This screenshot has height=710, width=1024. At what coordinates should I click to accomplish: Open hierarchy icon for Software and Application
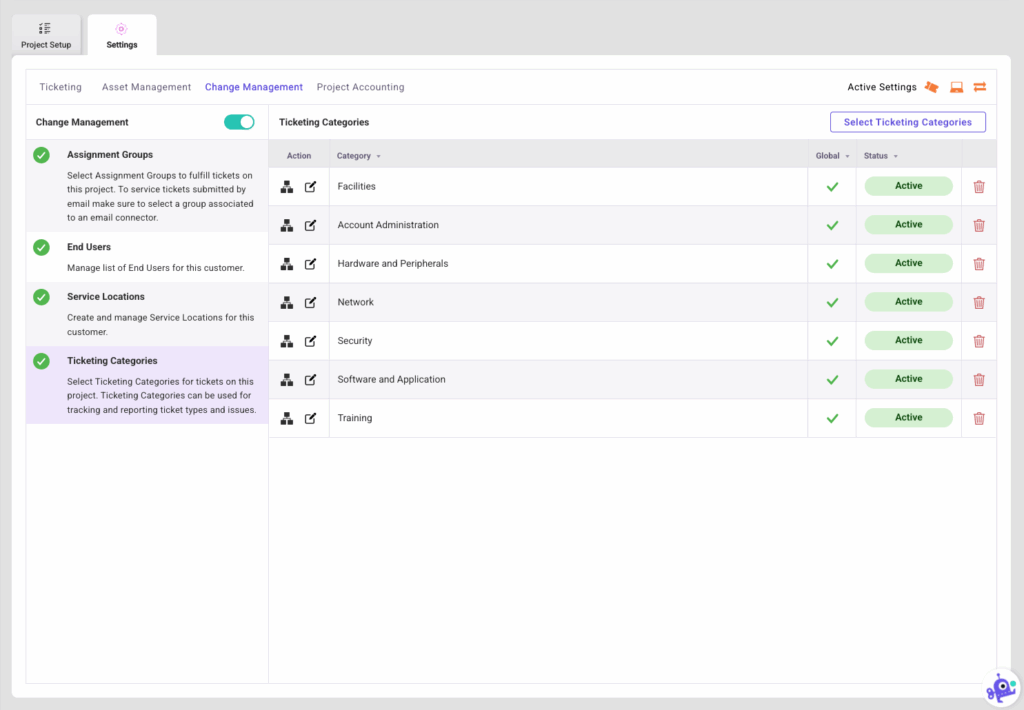click(x=287, y=380)
